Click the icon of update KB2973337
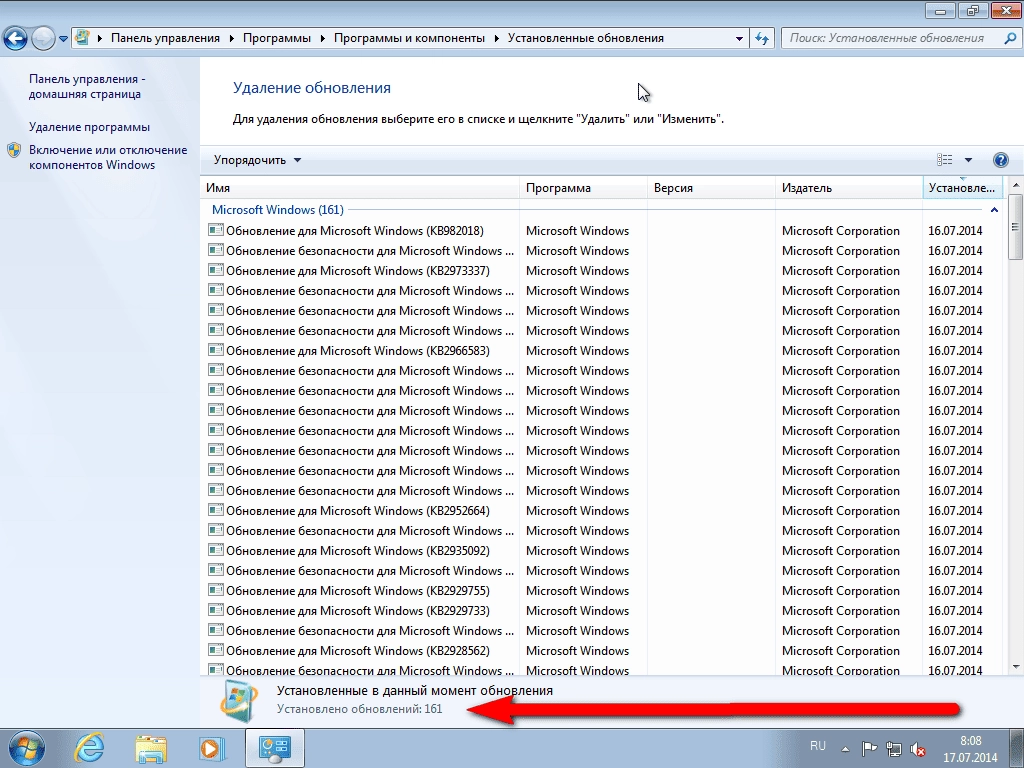Screen dimensions: 1024x768 [x=216, y=270]
